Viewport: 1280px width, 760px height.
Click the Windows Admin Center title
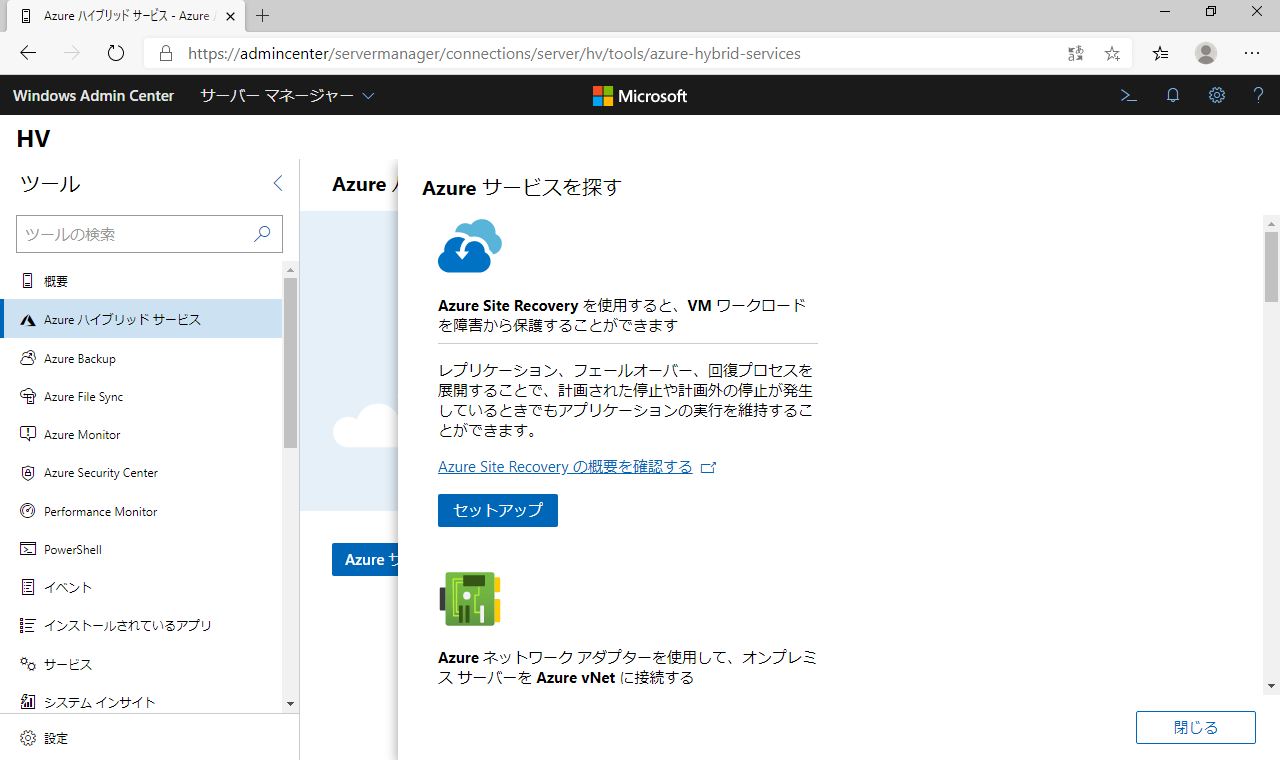(x=93, y=96)
